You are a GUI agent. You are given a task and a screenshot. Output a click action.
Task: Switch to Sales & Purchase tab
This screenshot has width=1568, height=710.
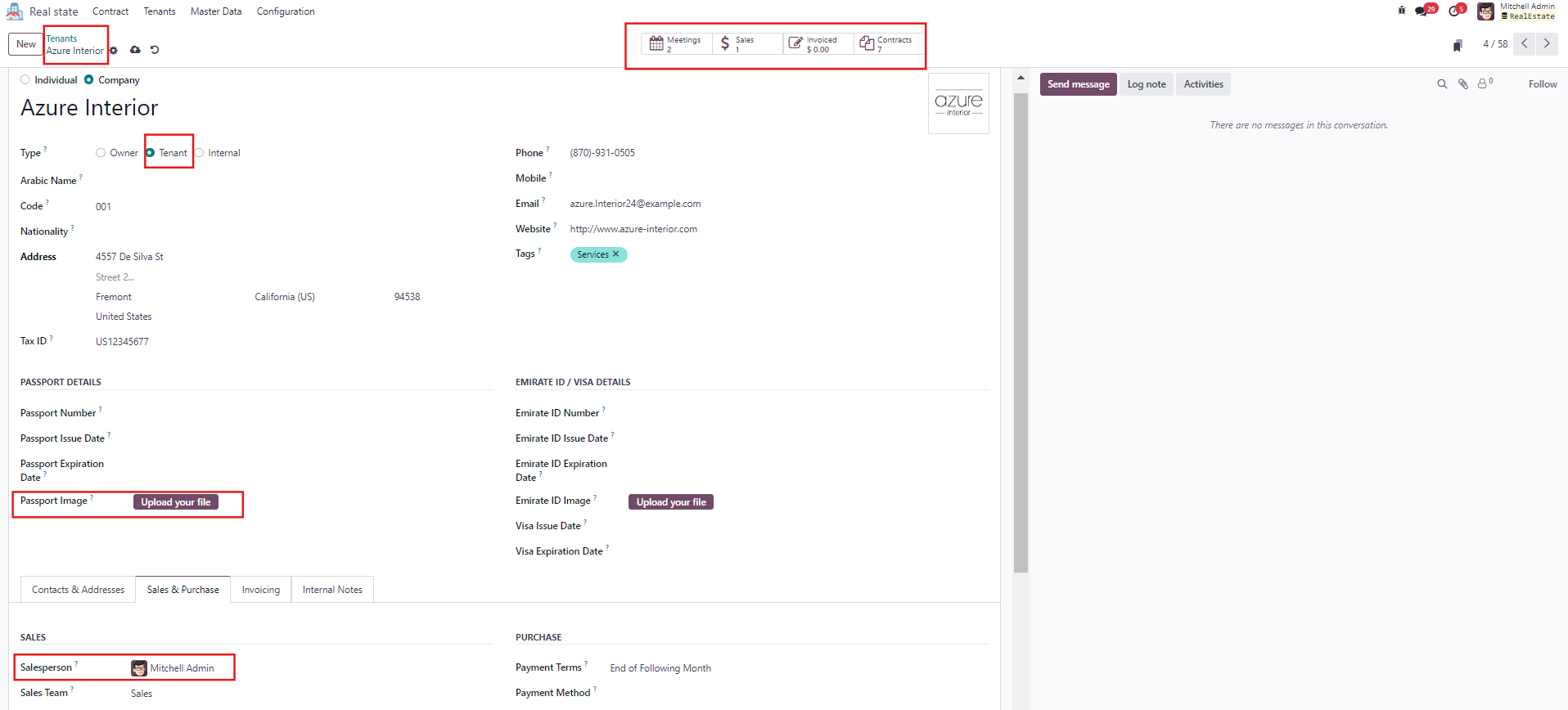(183, 590)
